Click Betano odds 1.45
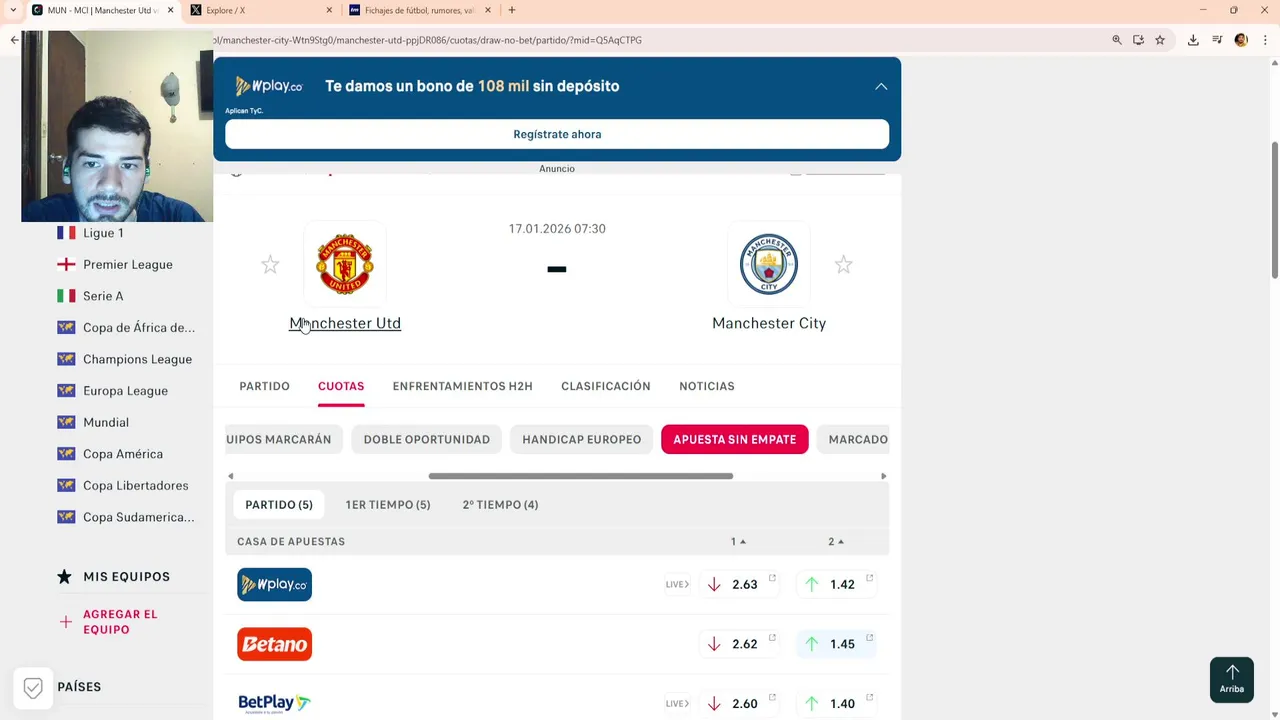This screenshot has width=1280, height=720. pyautogui.click(x=837, y=644)
